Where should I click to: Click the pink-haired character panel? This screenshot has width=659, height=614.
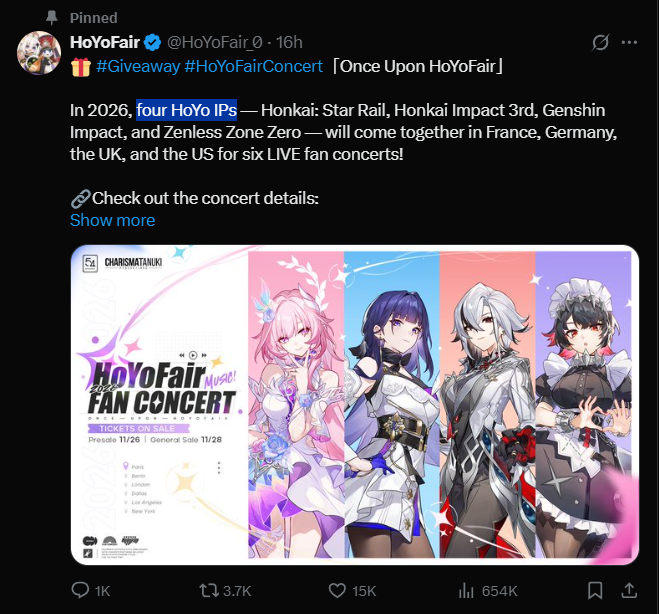[296, 405]
